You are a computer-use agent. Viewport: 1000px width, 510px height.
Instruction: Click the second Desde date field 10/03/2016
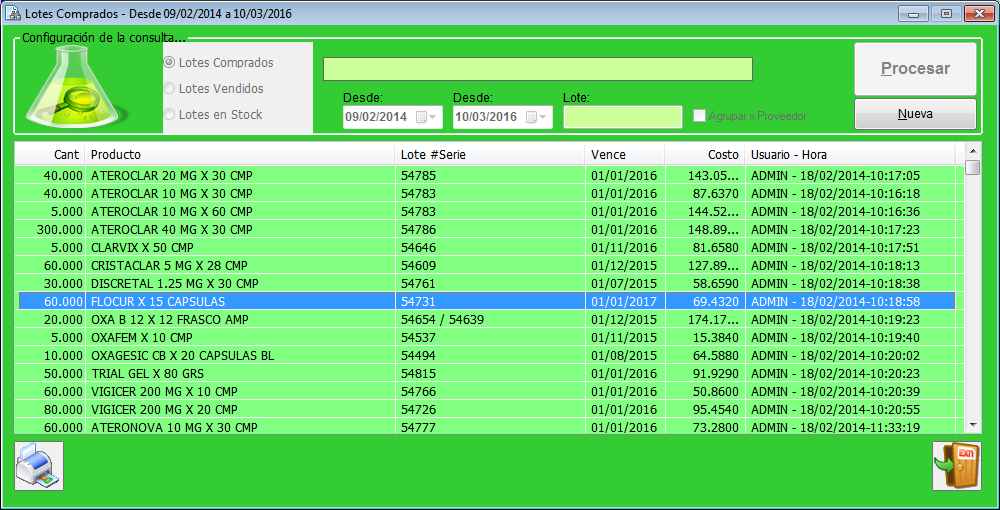(503, 117)
